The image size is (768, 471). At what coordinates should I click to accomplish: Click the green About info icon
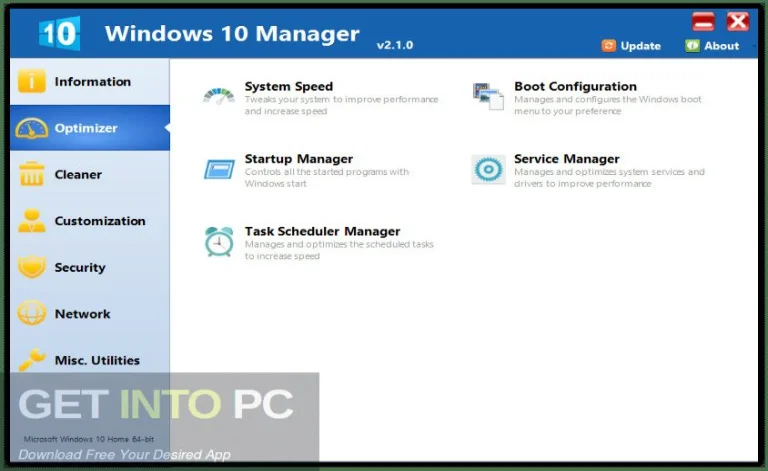pyautogui.click(x=692, y=46)
